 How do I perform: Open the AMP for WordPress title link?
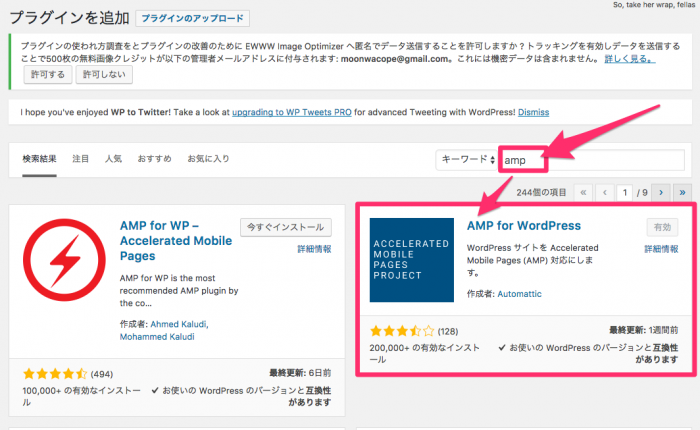pyautogui.click(x=524, y=226)
